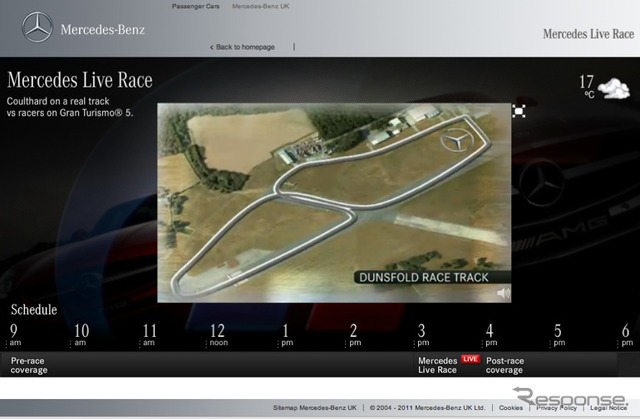Click the Schedule heading
Image resolution: width=640 pixels, height=419 pixels.
coord(34,310)
